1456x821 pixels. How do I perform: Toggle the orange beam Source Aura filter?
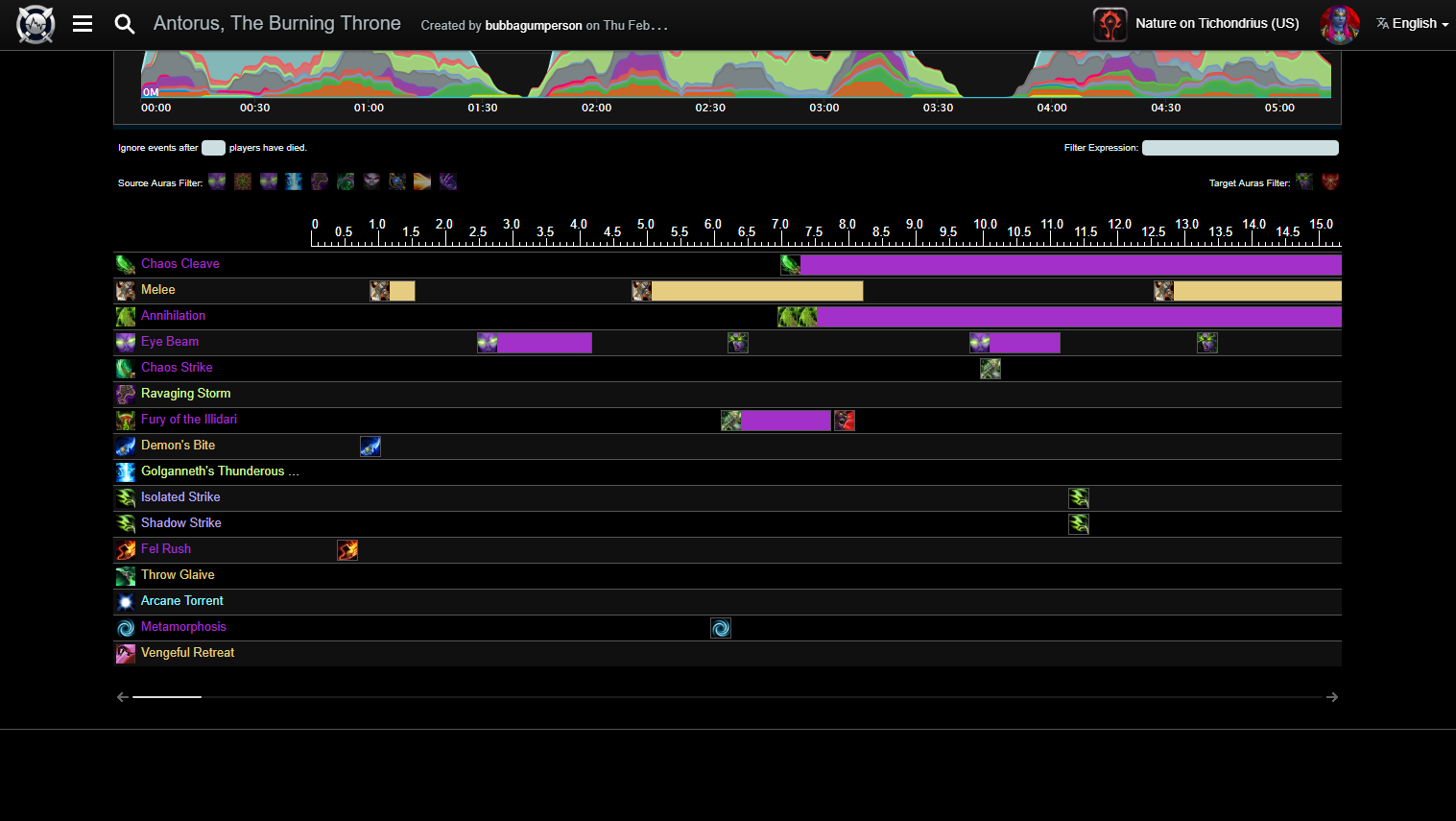tap(422, 181)
